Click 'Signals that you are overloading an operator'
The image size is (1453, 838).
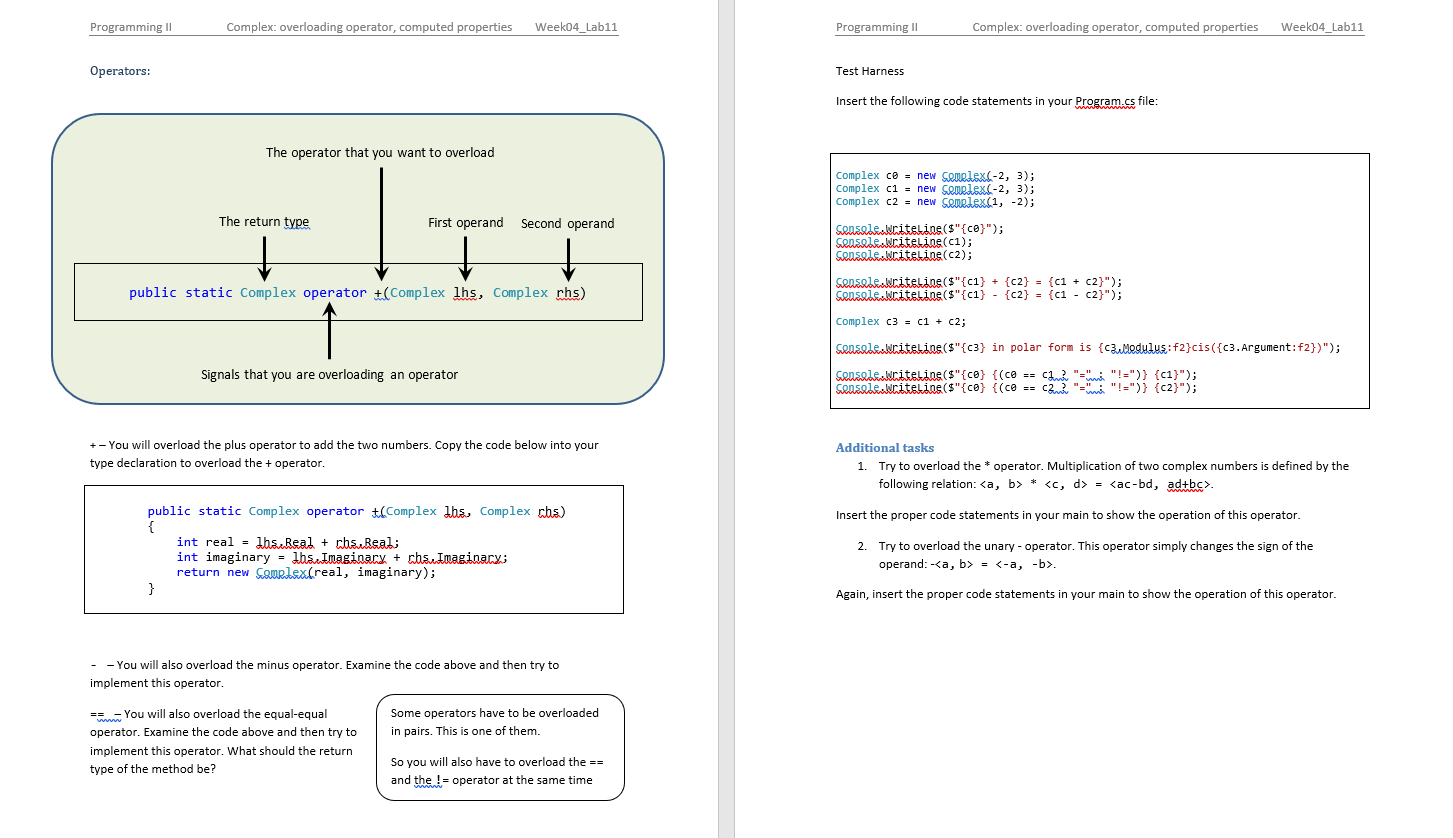coord(329,375)
